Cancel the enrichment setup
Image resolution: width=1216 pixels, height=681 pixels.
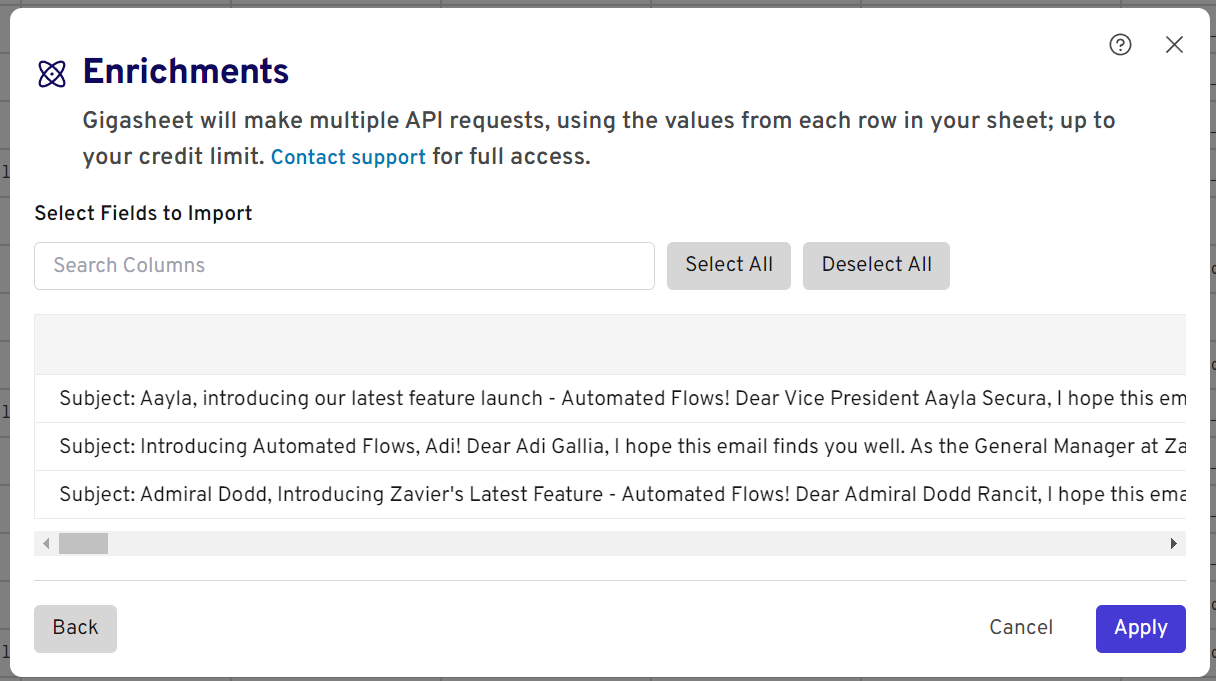click(1021, 628)
